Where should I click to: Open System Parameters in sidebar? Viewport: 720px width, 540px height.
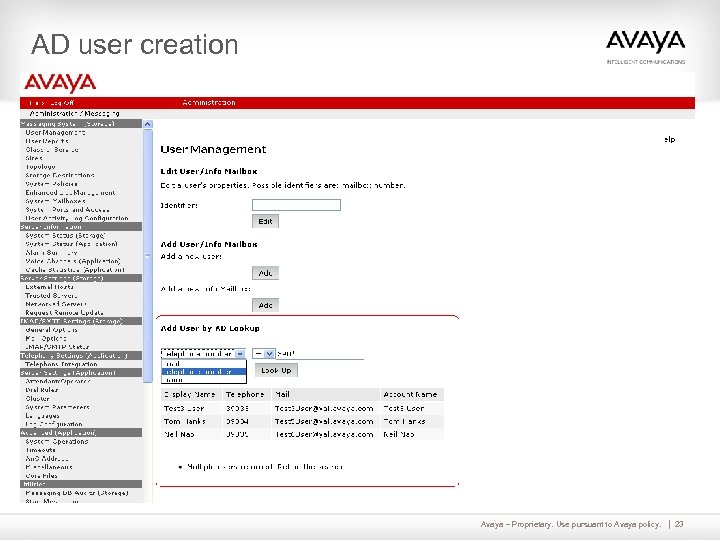57,407
